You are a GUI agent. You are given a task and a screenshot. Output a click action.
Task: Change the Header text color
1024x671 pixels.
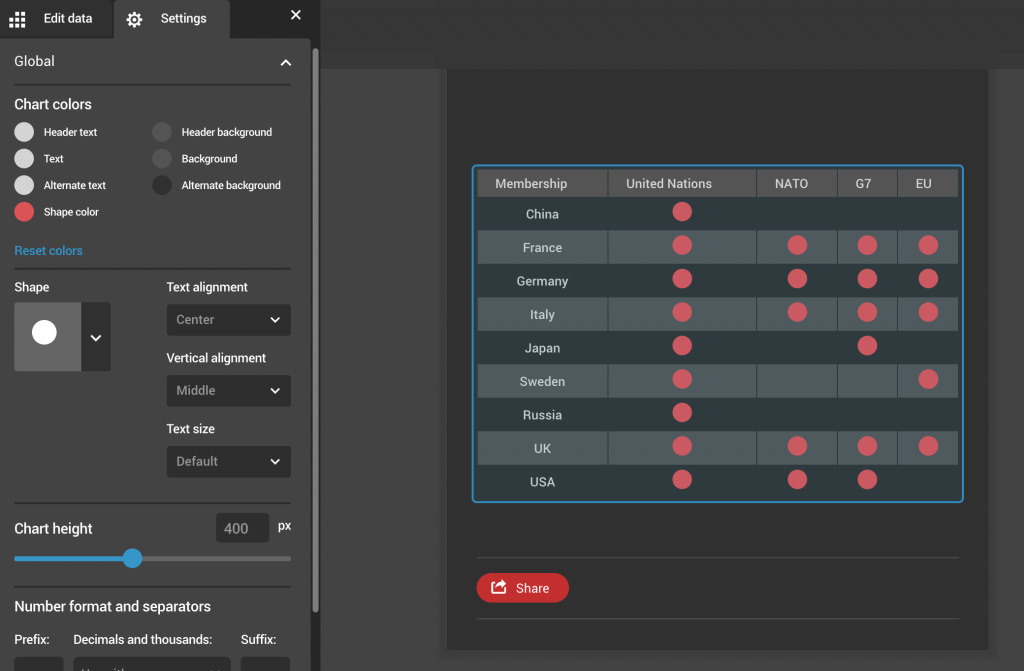click(x=22, y=131)
